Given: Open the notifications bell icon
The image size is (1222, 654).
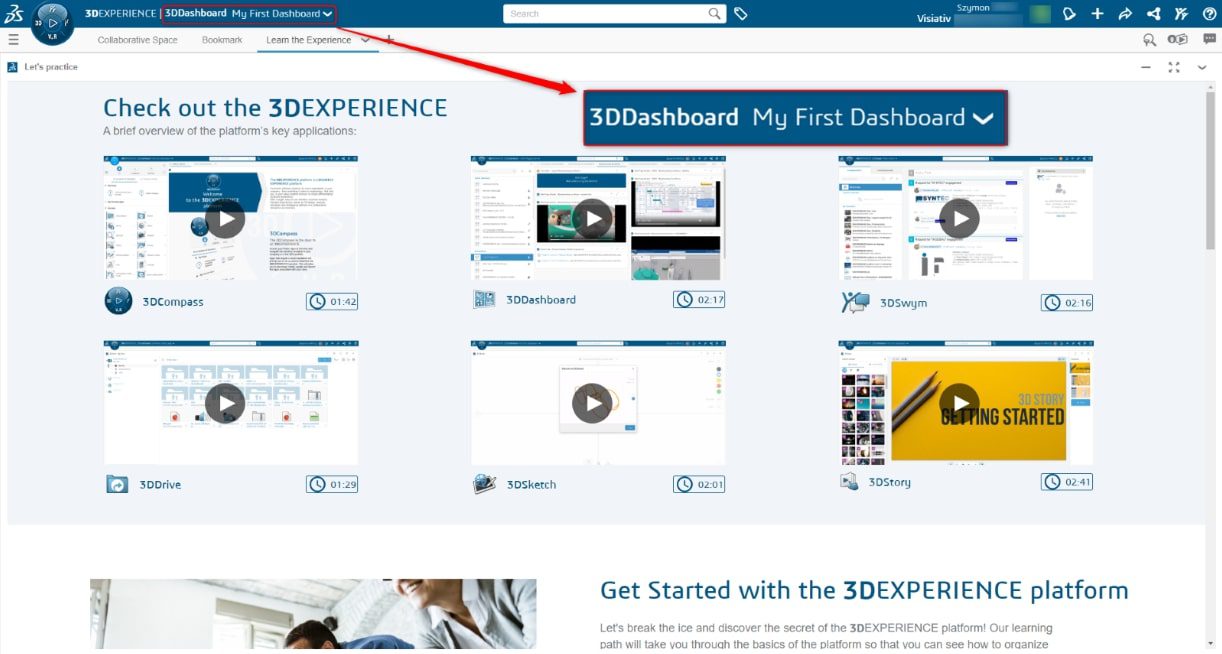Looking at the screenshot, I should [1069, 14].
